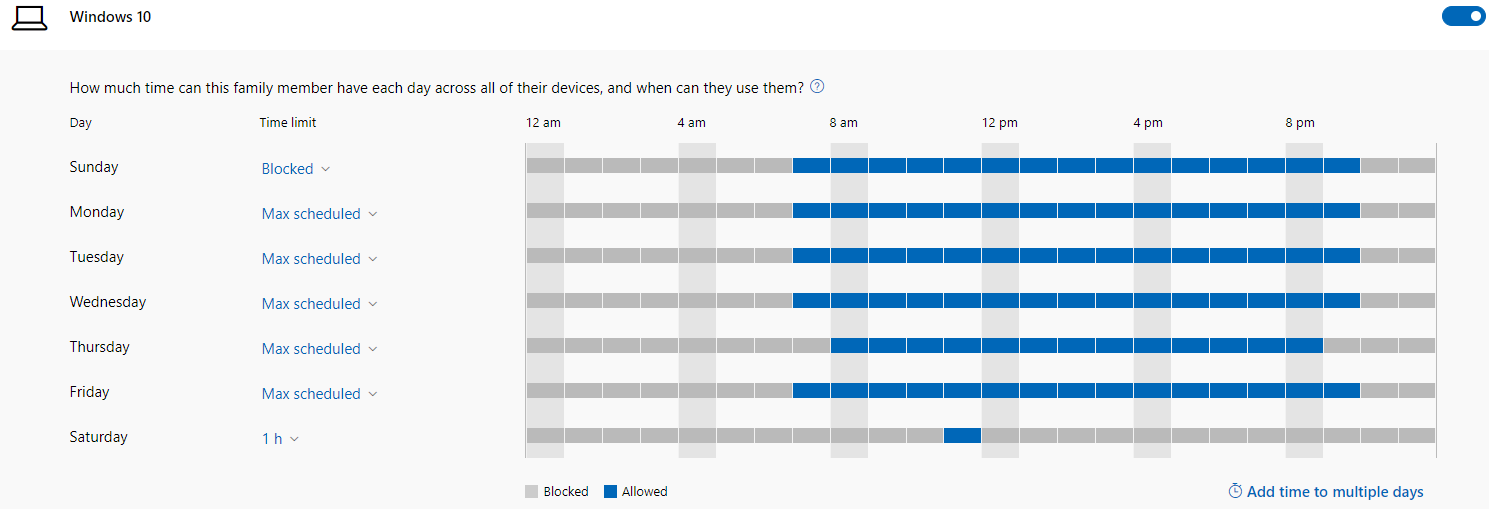Viewport: 1489px width, 509px height.
Task: Click the Blocked gray legend swatch
Action: pos(531,491)
